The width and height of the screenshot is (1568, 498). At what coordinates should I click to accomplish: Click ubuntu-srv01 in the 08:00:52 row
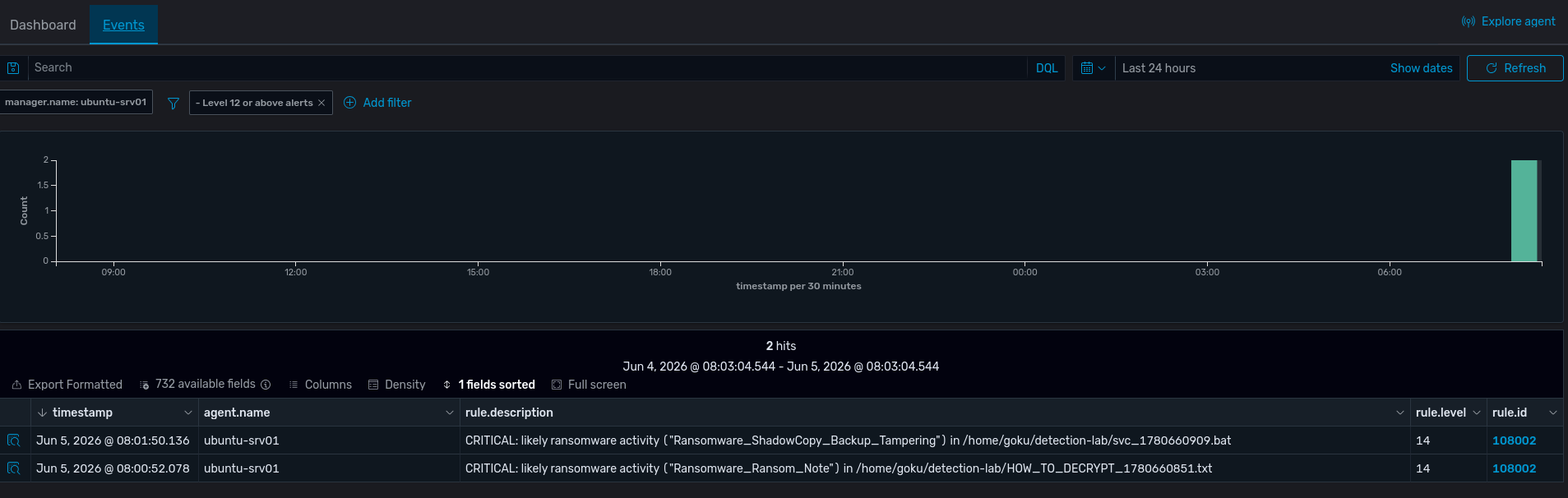click(x=241, y=468)
